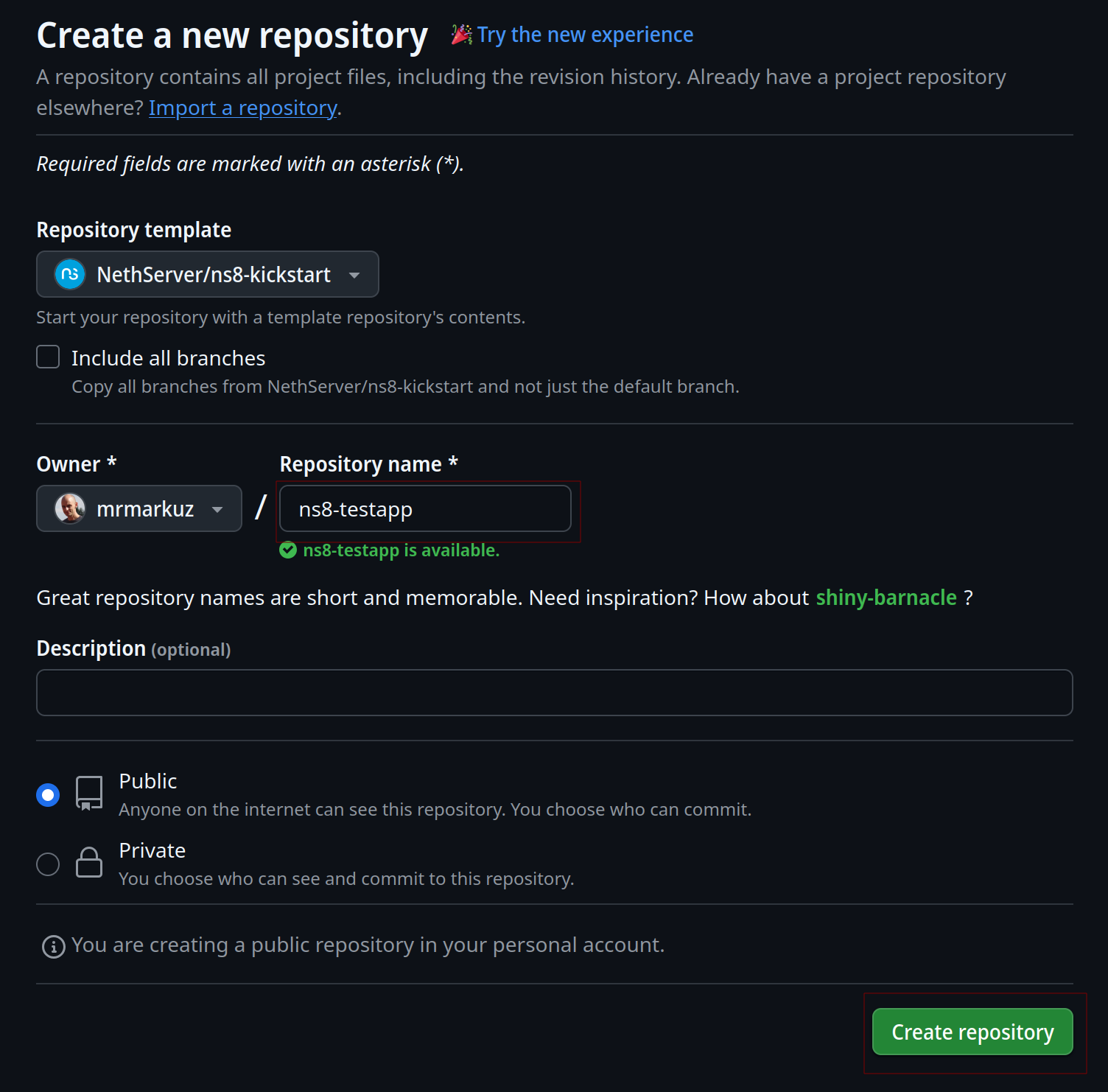Screen dimensions: 1108x1092
Task: Use the shiny-barnacle name suggestion
Action: [886, 598]
